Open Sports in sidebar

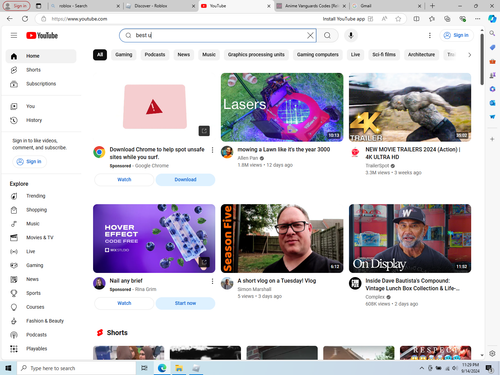pos(41,293)
